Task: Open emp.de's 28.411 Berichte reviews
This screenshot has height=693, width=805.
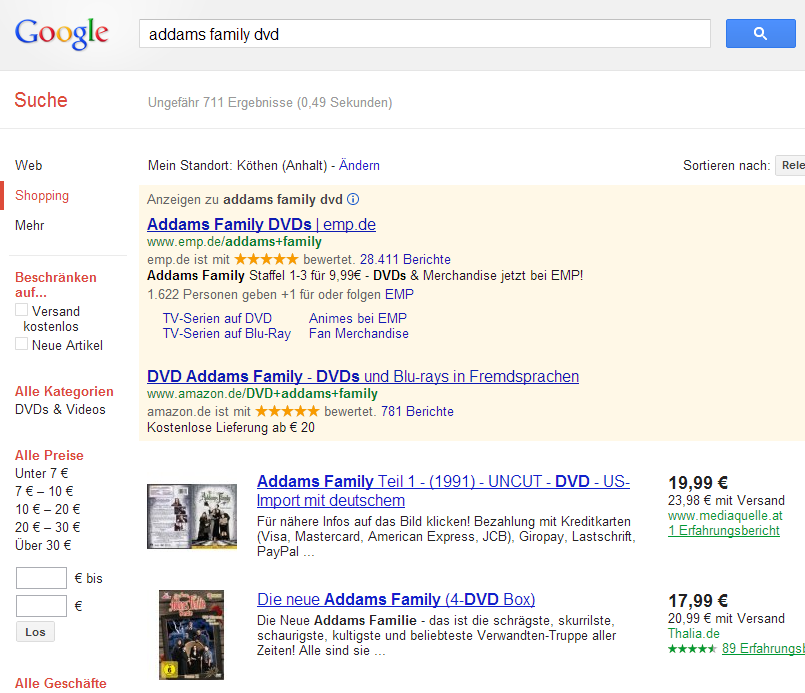Action: (405, 259)
